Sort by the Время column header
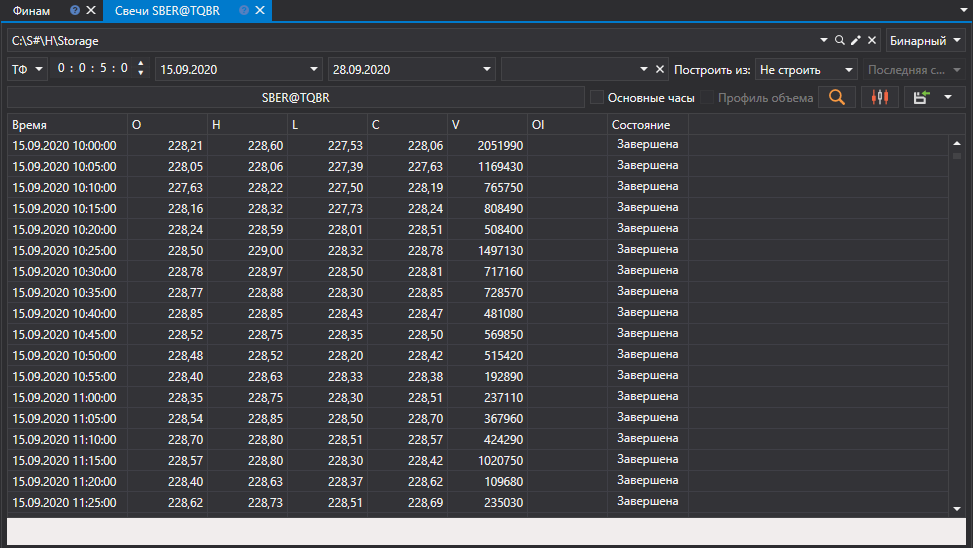The image size is (973, 548). (67, 125)
